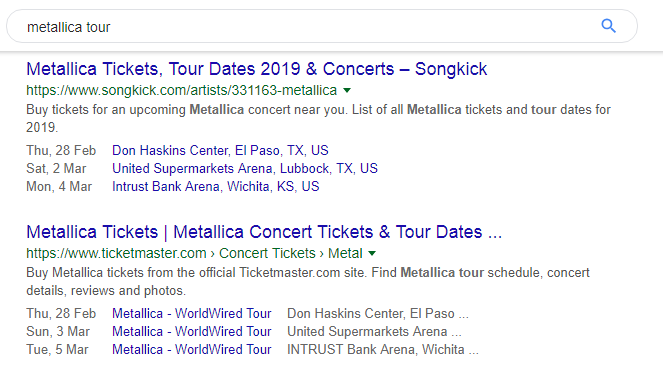This screenshot has width=663, height=373.
Task: Open Intrust Bank Arena, Wichita link
Action: click(x=216, y=186)
